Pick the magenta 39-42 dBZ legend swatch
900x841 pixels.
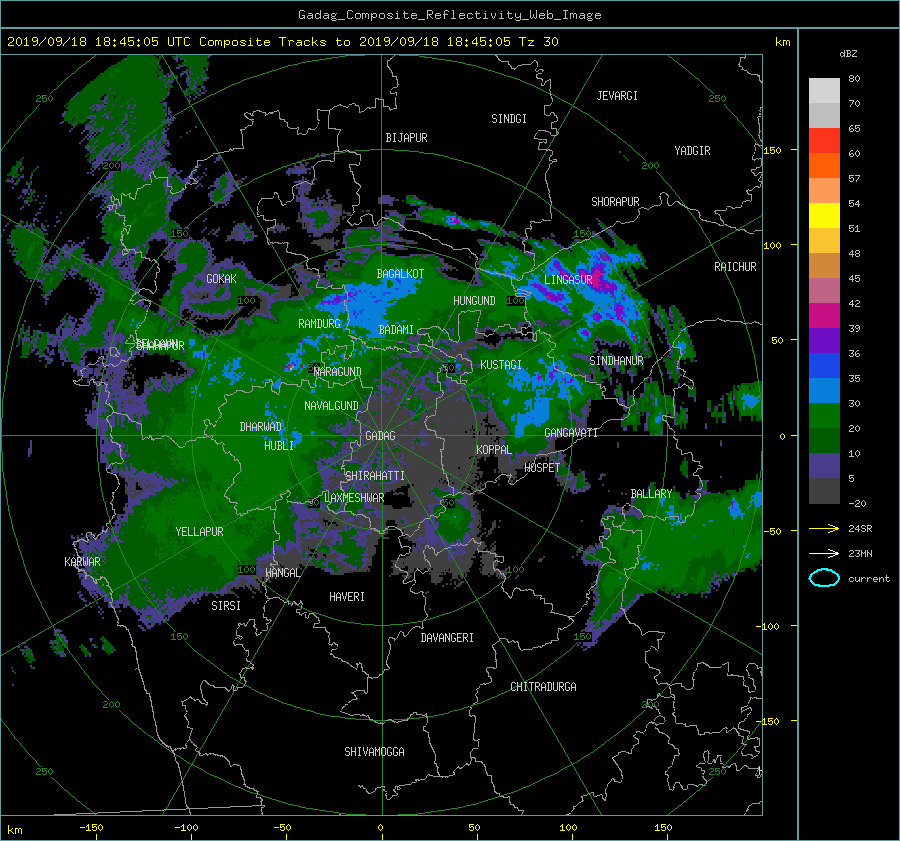[824, 316]
